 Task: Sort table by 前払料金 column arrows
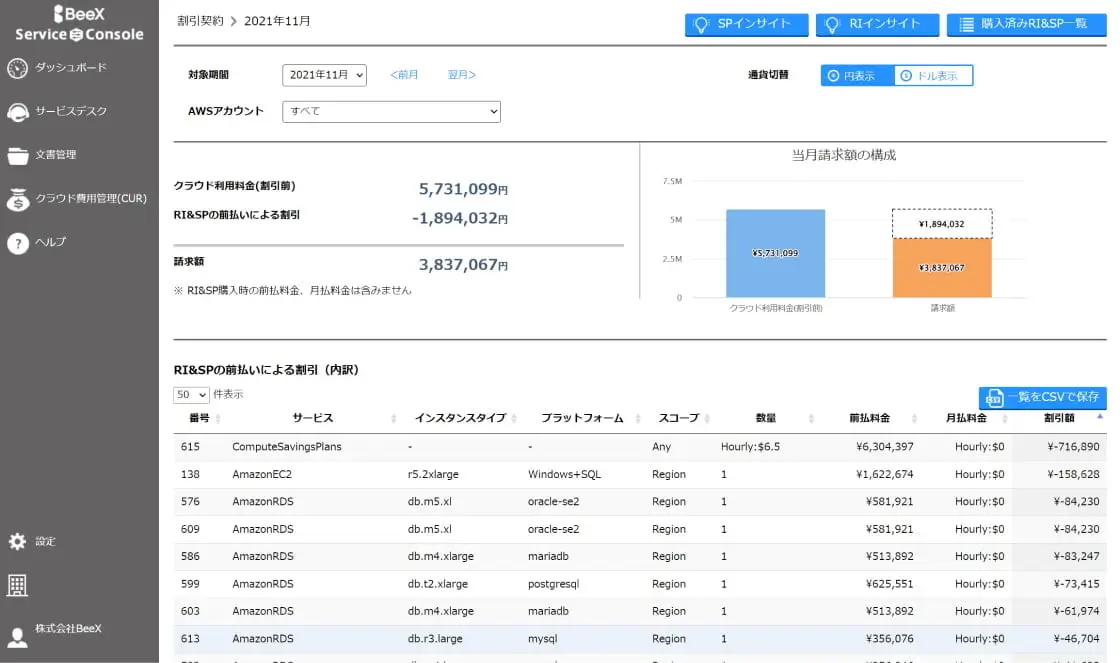click(x=914, y=419)
